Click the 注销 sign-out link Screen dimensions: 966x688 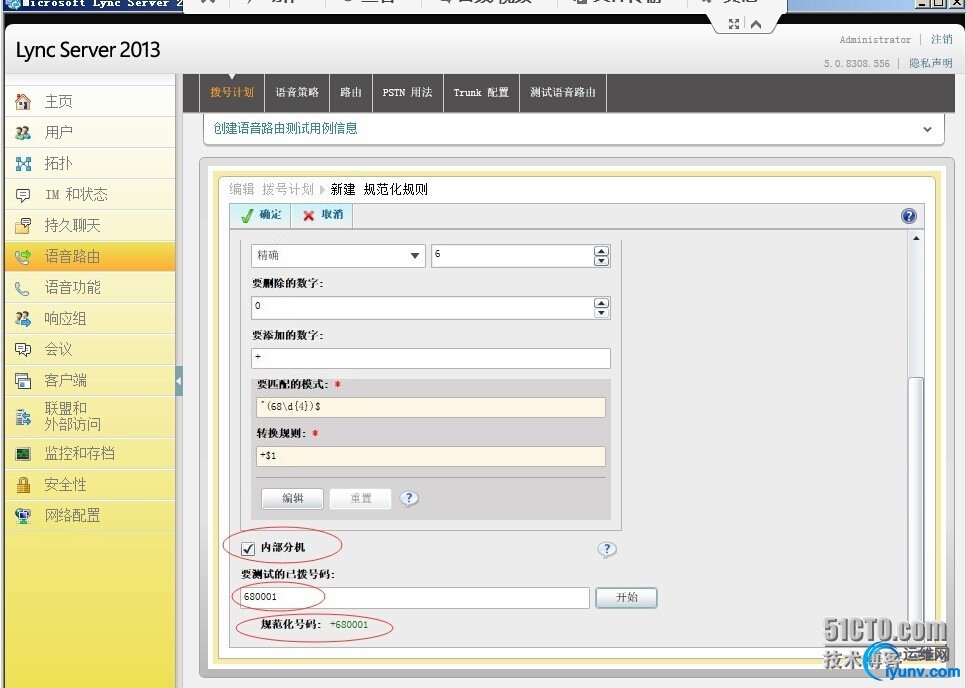click(941, 39)
